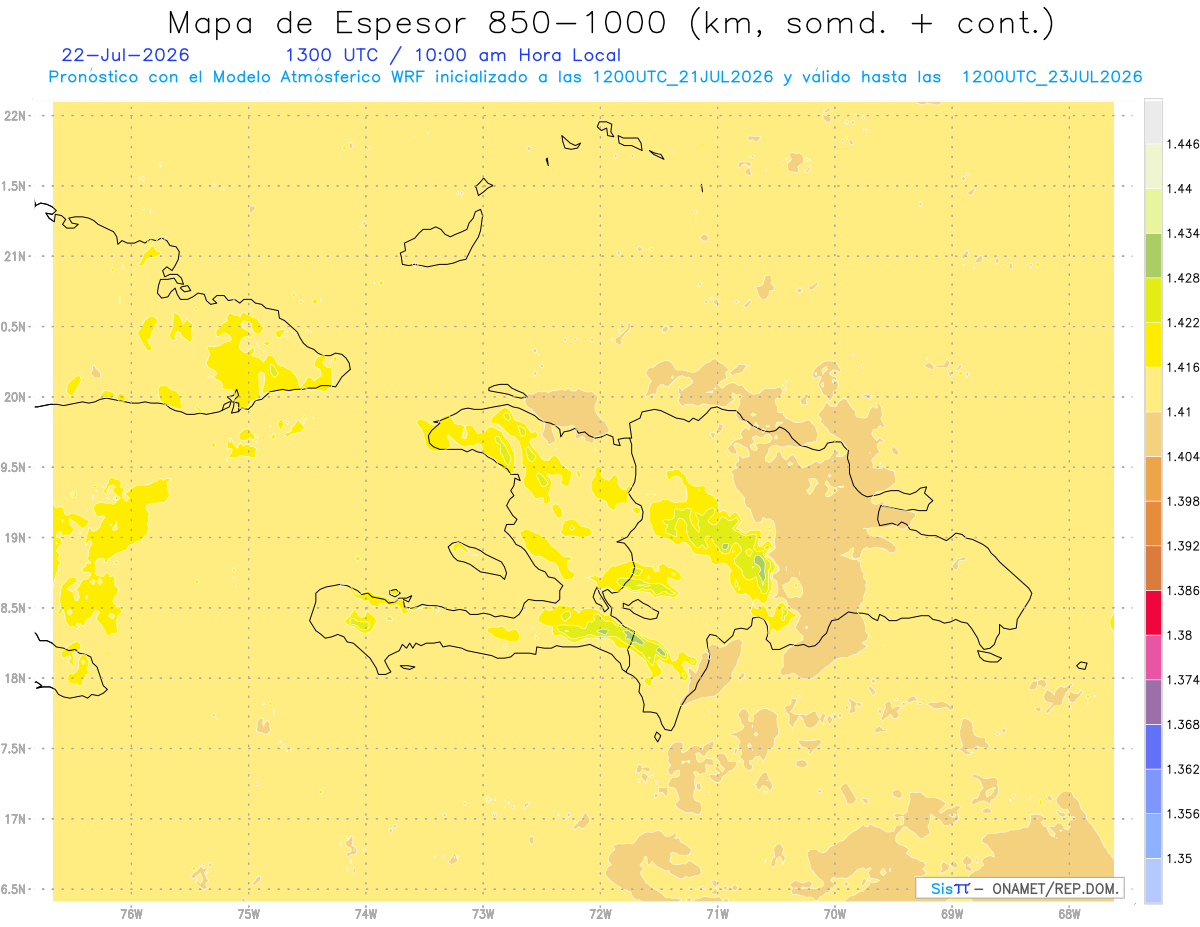Screen dimensions: 1200x927
Task: Click the '73W' longitude label
Action: click(x=483, y=913)
